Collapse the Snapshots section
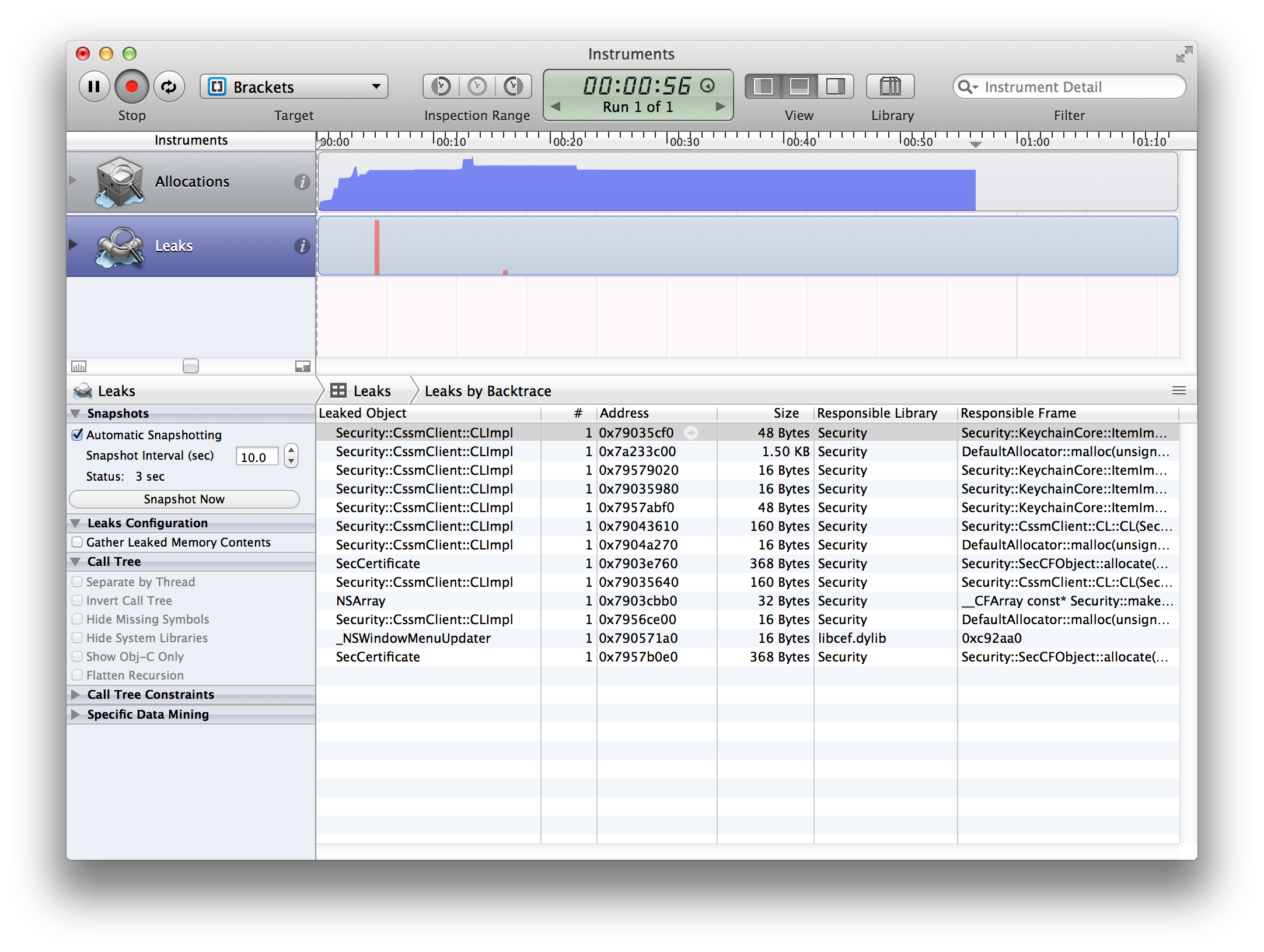 (75, 414)
